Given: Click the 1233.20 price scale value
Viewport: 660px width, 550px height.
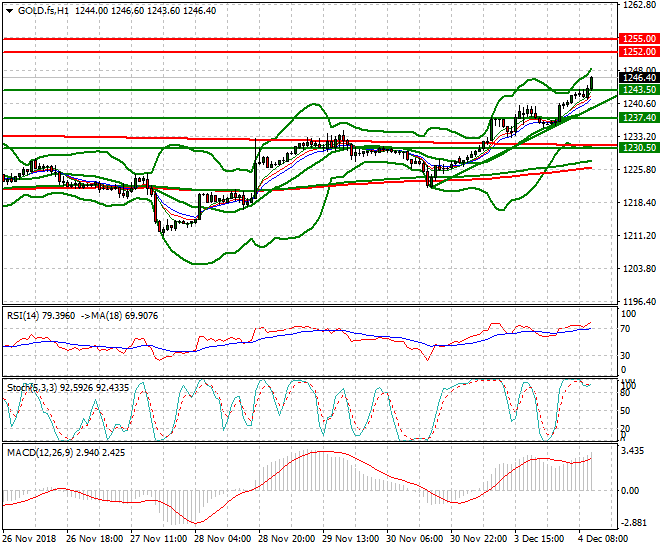Looking at the screenshot, I should [x=639, y=137].
